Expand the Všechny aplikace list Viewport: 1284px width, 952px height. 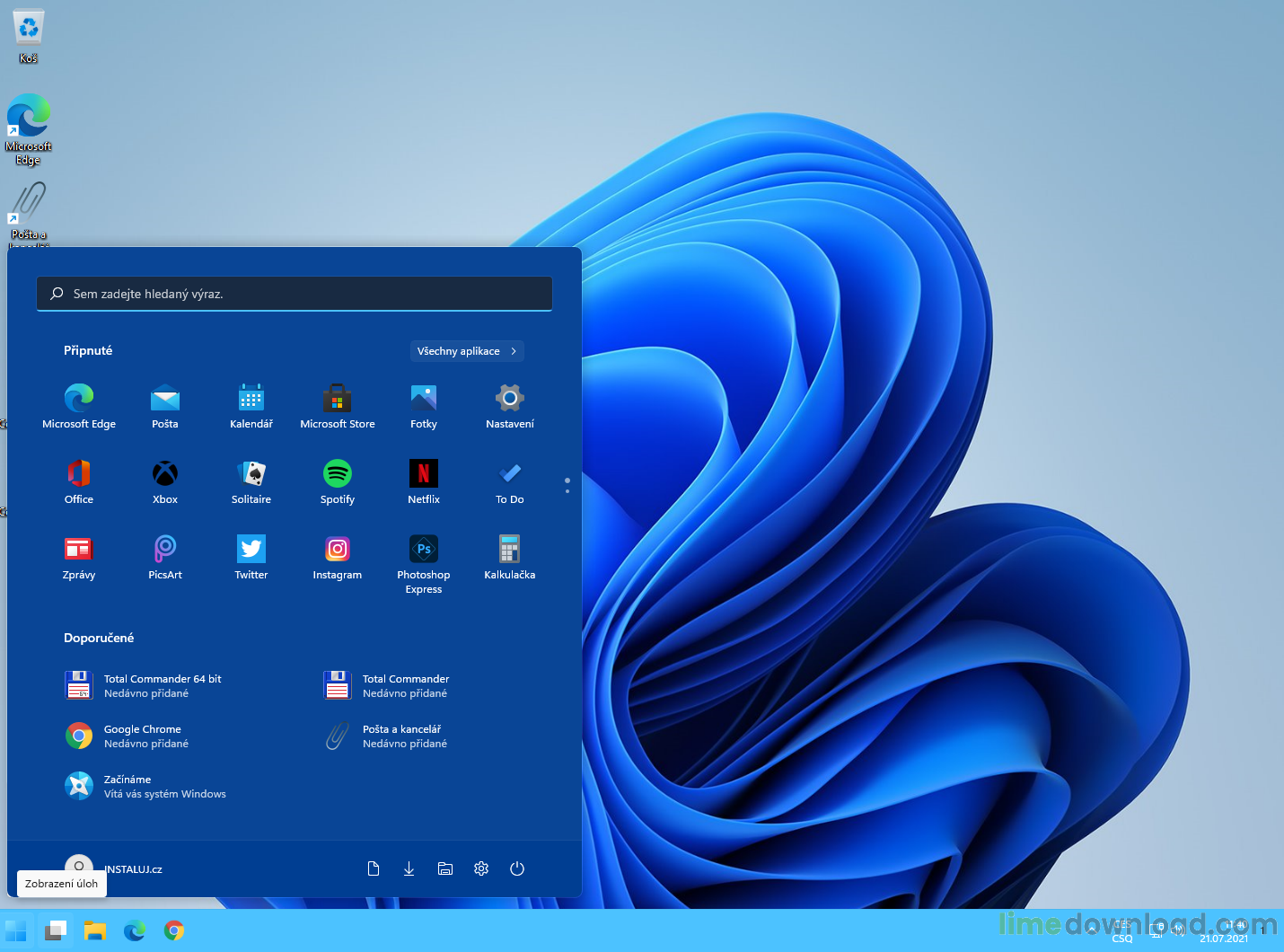(467, 351)
